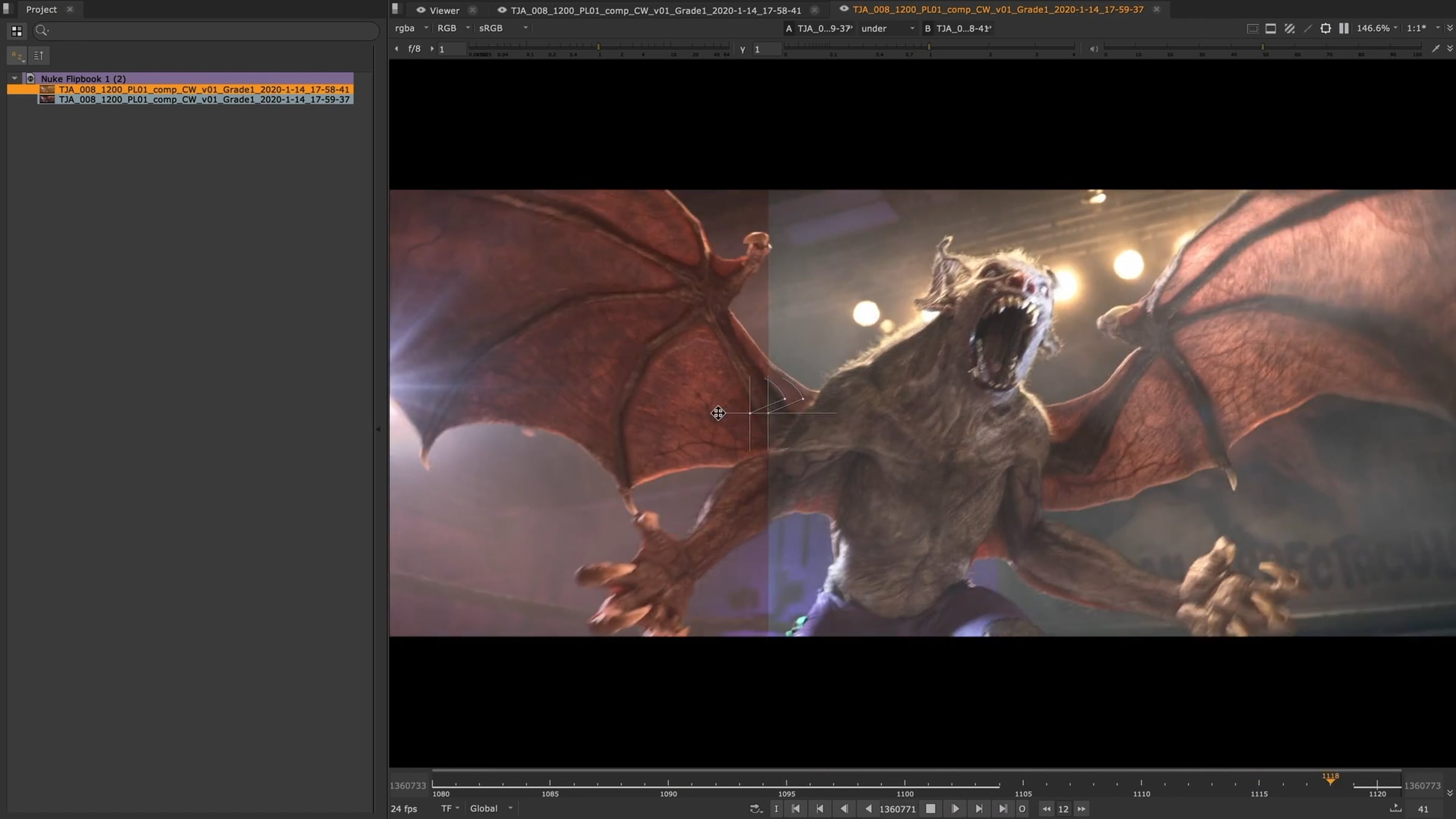Click the viewer color picker eyedropper icon

(1435, 49)
